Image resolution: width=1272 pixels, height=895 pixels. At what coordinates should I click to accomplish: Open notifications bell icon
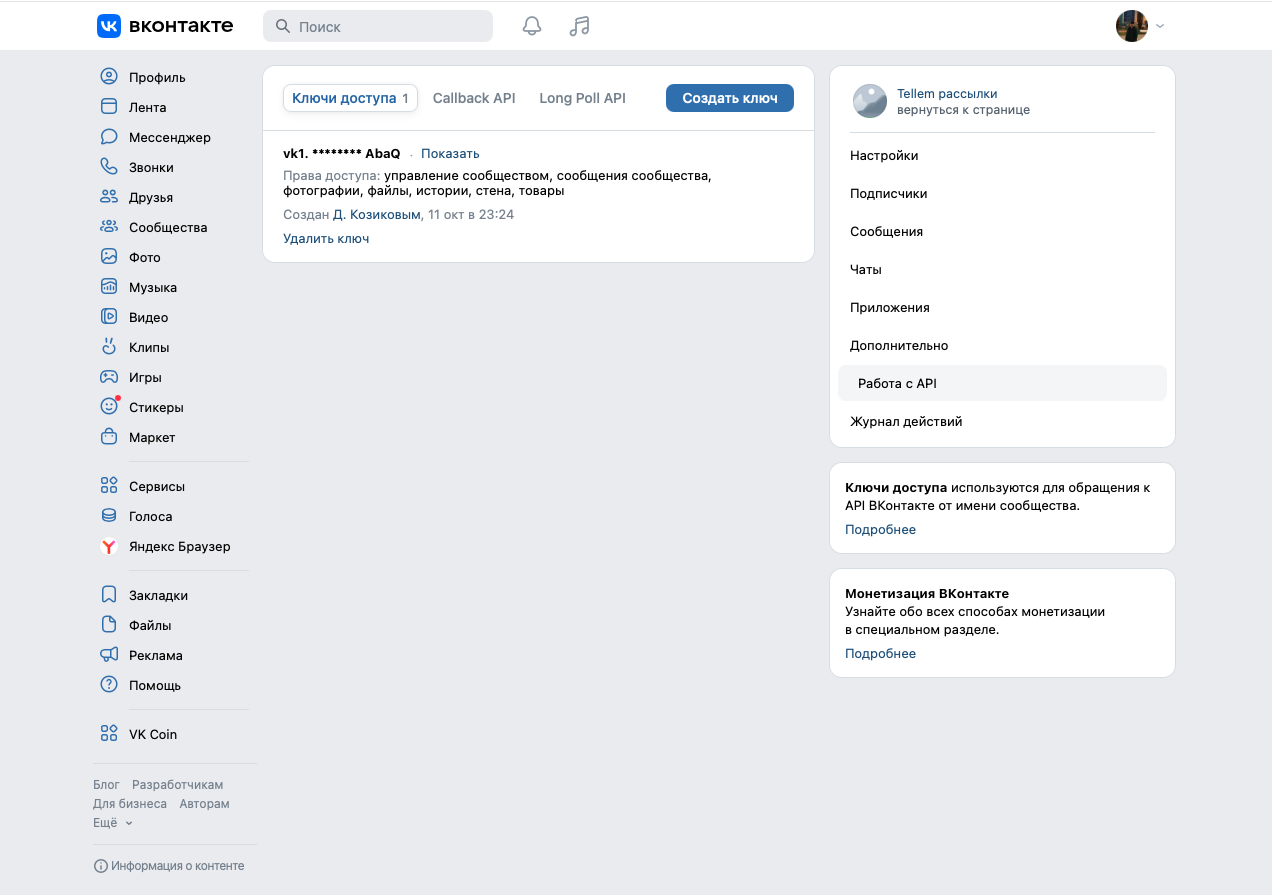point(532,26)
